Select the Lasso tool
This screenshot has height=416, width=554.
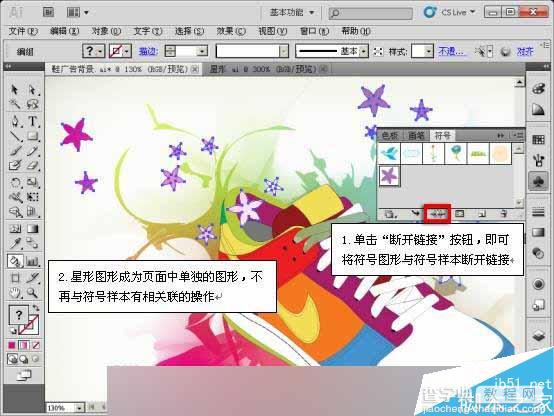coord(32,104)
